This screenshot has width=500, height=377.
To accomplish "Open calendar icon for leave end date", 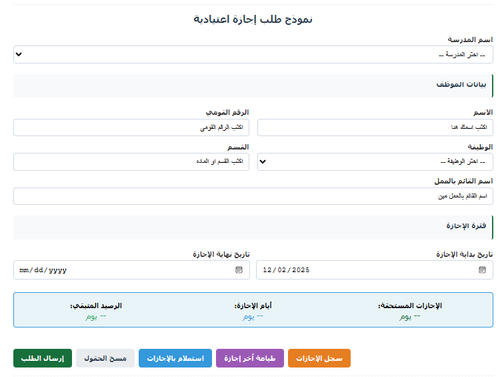I will [239, 270].
